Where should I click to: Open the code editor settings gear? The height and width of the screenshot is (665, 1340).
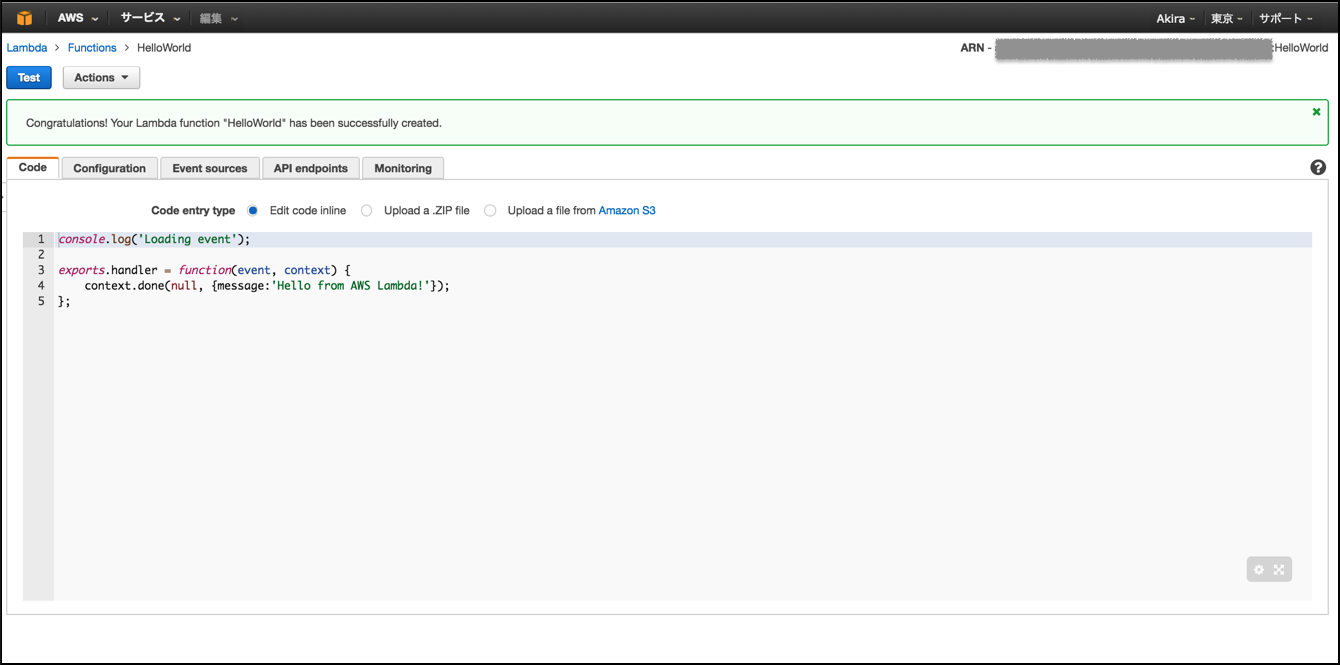[1257, 568]
